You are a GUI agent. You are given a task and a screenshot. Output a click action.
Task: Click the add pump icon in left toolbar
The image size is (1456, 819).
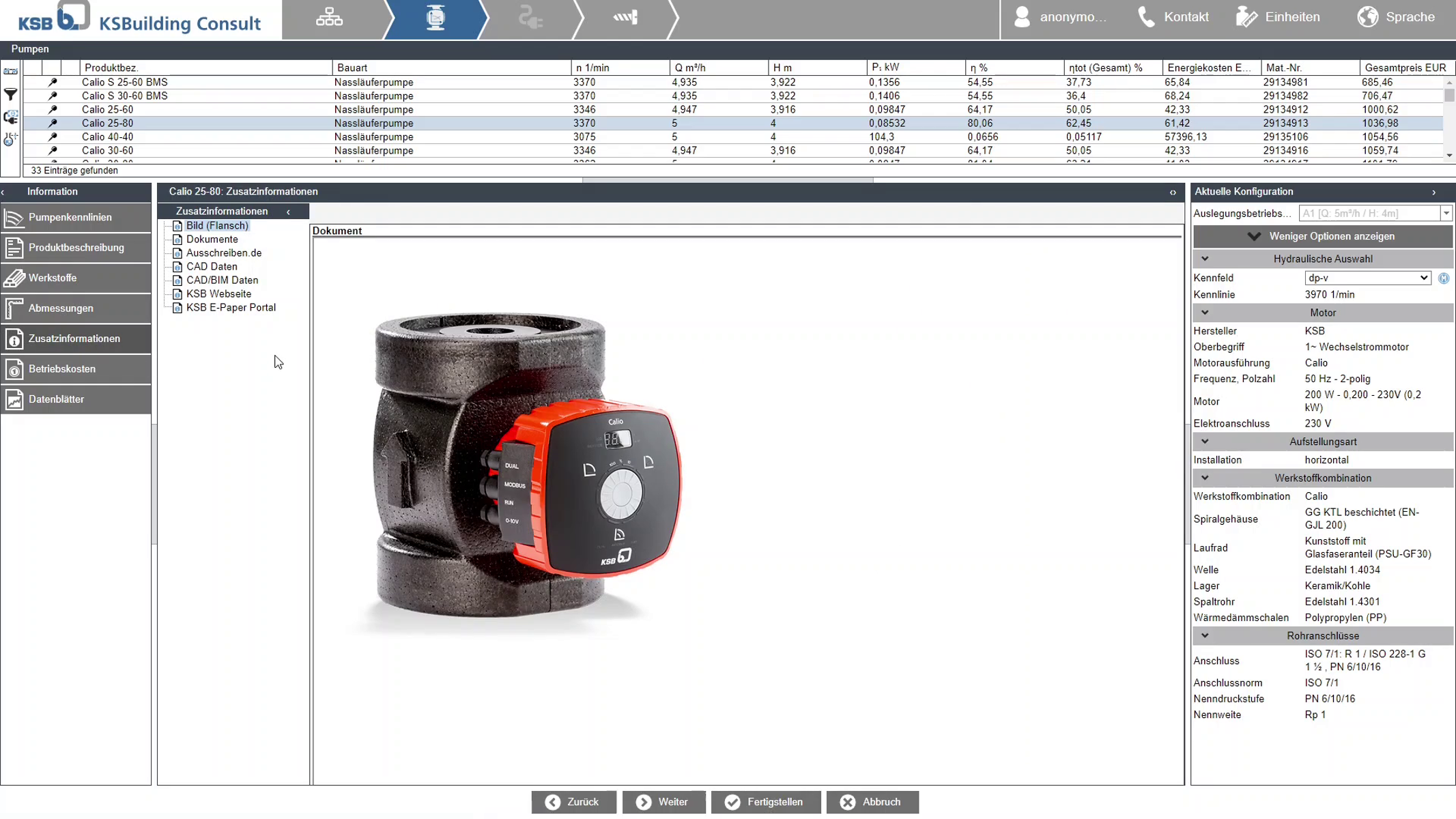10,139
